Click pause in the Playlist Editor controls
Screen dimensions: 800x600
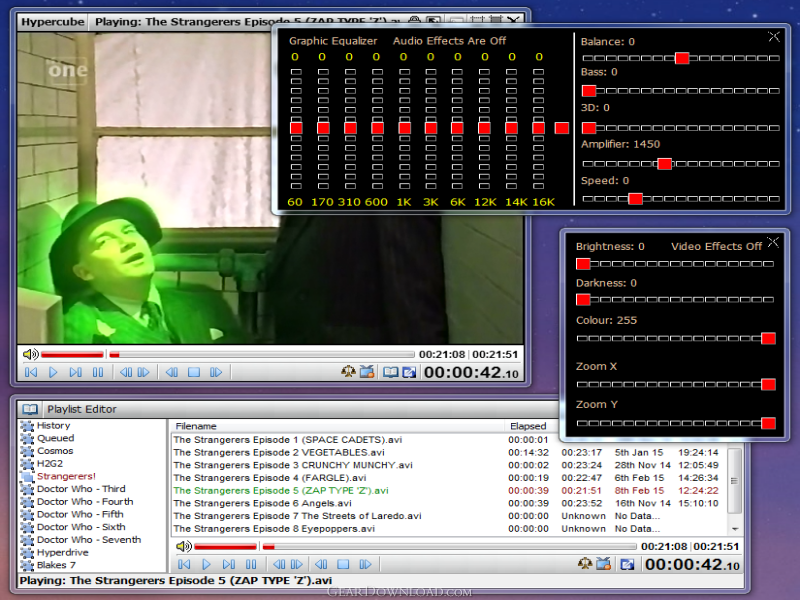tap(251, 564)
